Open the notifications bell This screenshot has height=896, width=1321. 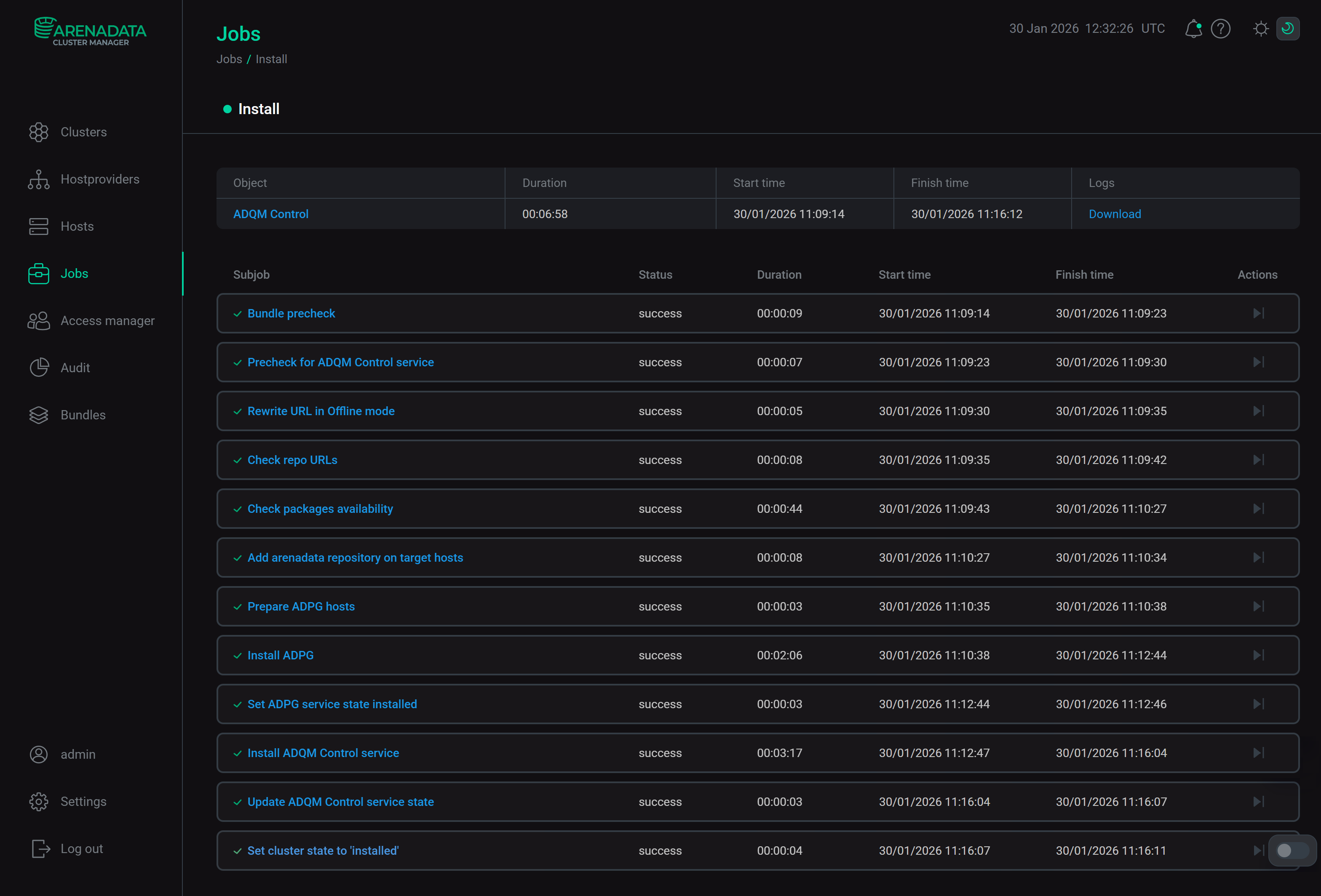(x=1193, y=28)
